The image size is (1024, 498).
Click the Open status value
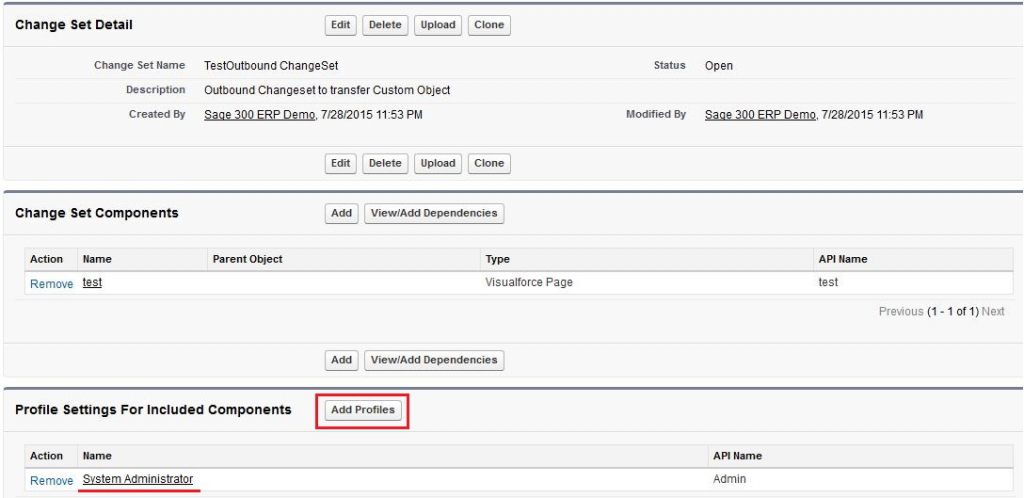coord(719,66)
